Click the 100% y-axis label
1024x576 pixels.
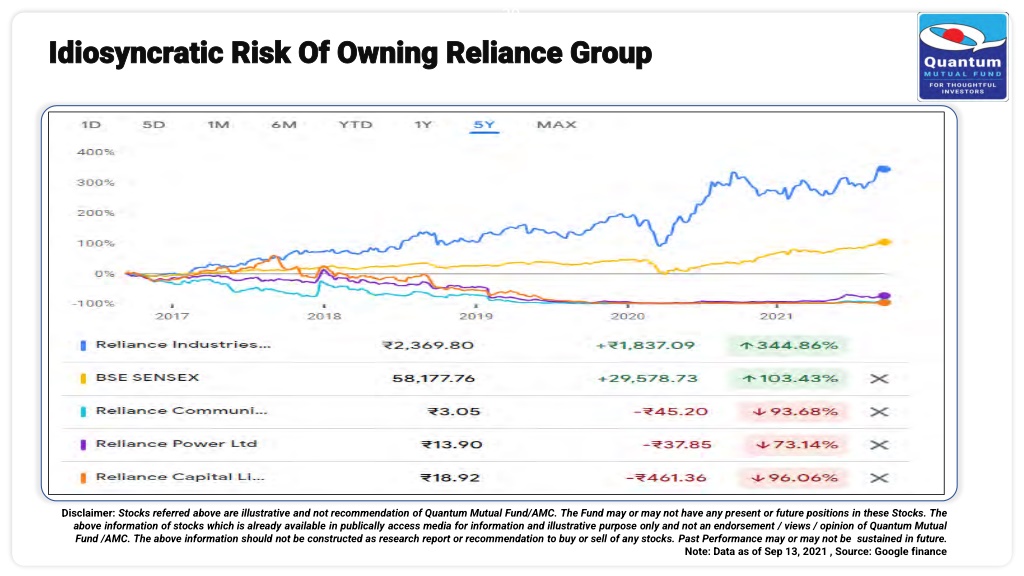tap(95, 244)
